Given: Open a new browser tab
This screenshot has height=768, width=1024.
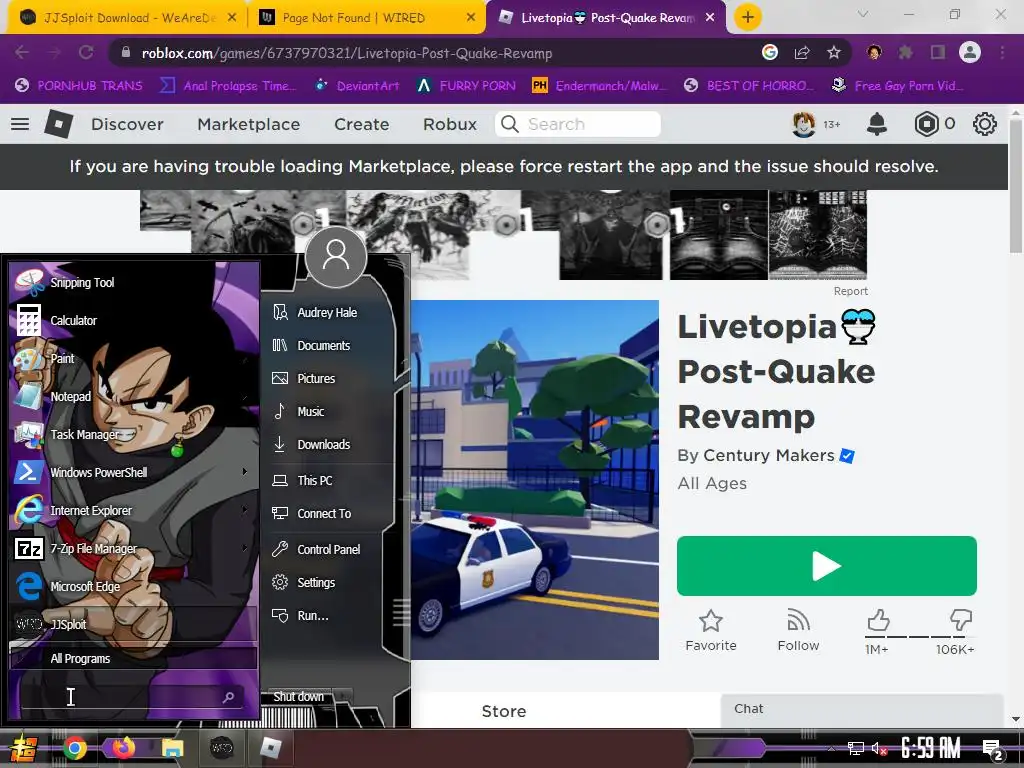Looking at the screenshot, I should (x=748, y=18).
